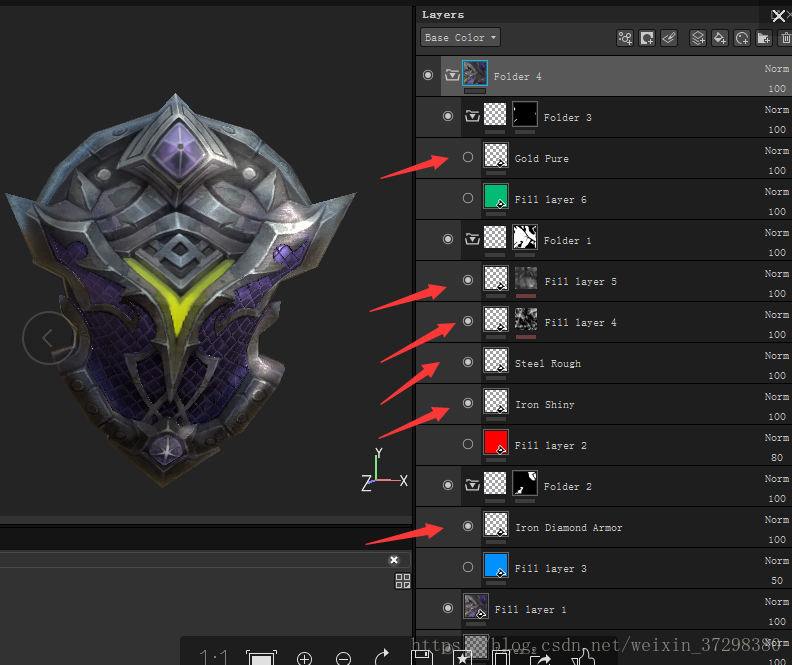Image resolution: width=792 pixels, height=665 pixels.
Task: Hide Fill layer 1
Action: 448,608
